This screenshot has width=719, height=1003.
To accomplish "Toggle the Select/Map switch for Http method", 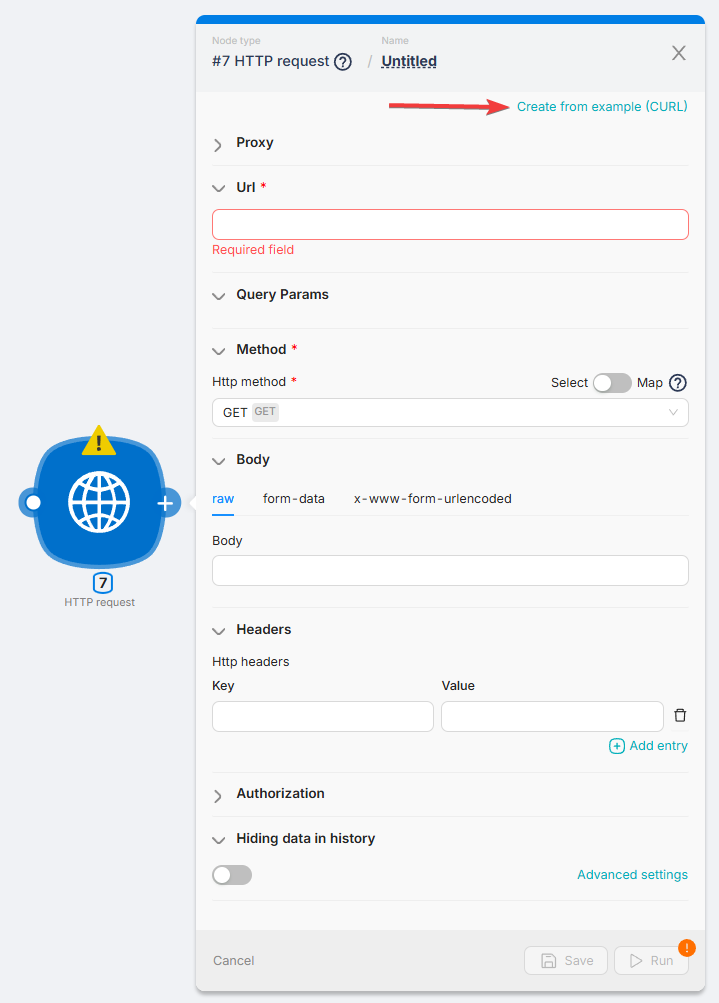I will (x=612, y=383).
